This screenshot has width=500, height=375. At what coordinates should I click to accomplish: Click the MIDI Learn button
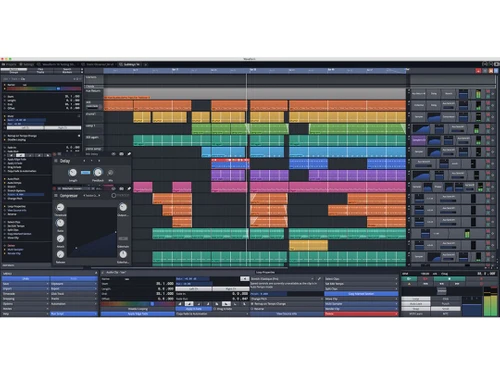click(416, 314)
